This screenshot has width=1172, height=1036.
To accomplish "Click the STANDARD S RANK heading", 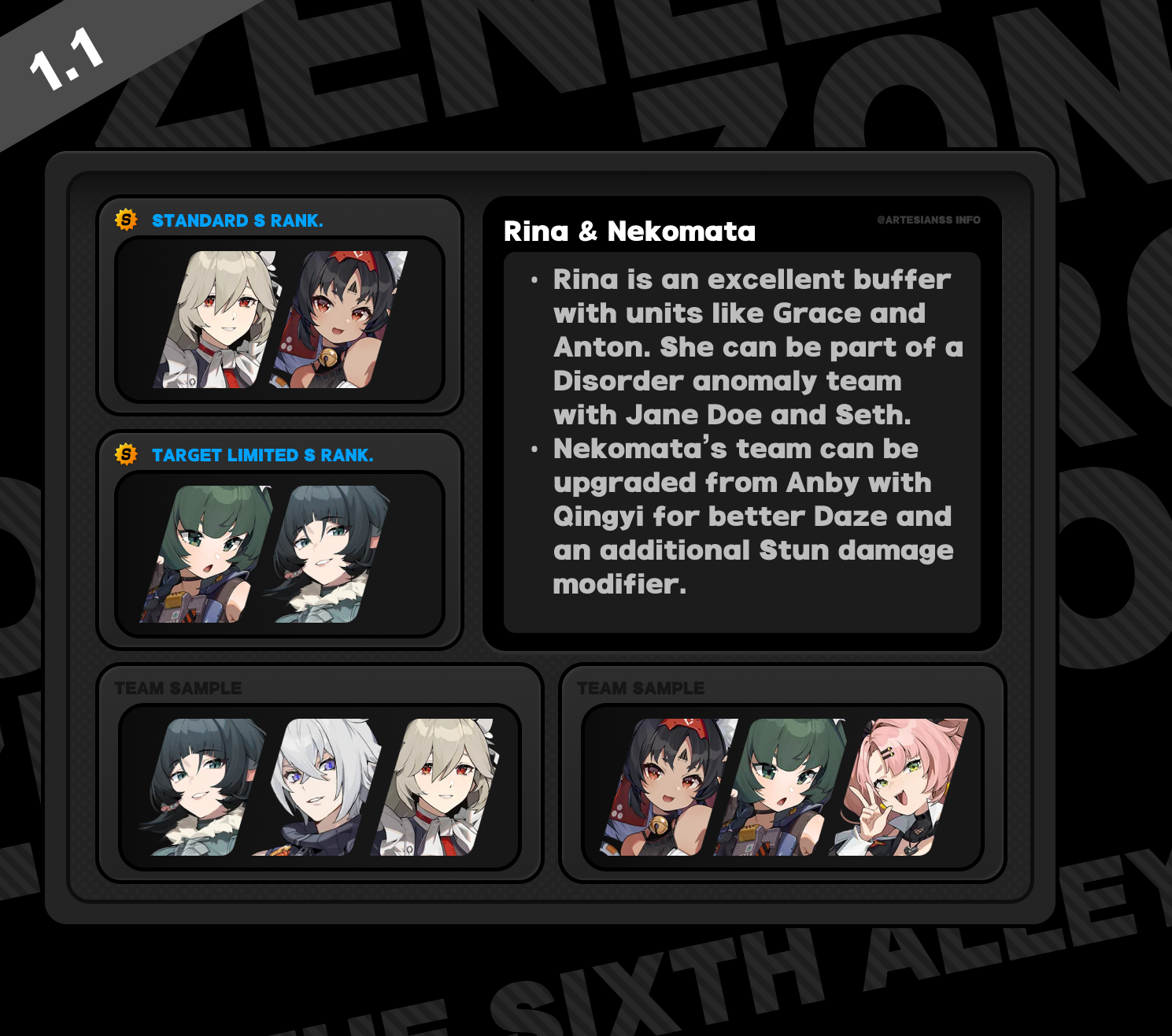I will (x=238, y=220).
